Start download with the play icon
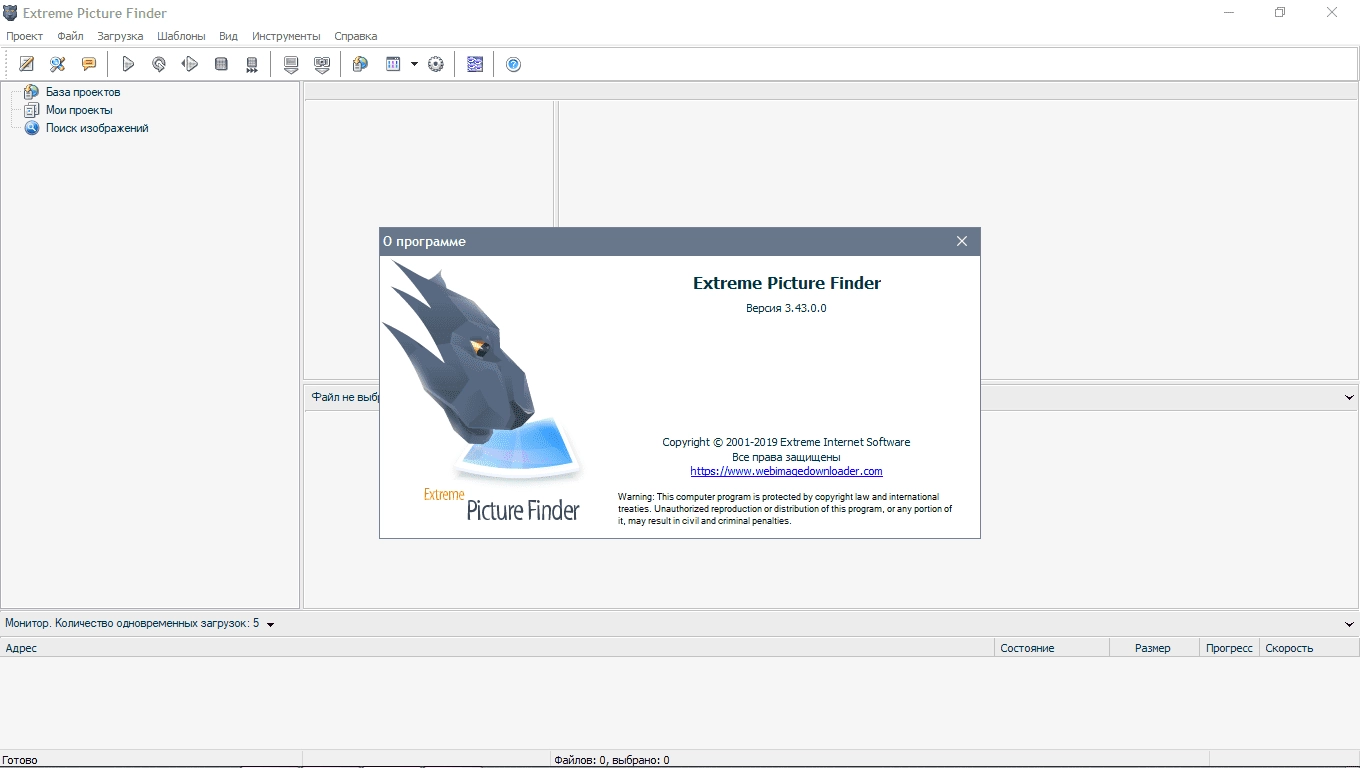 128,64
